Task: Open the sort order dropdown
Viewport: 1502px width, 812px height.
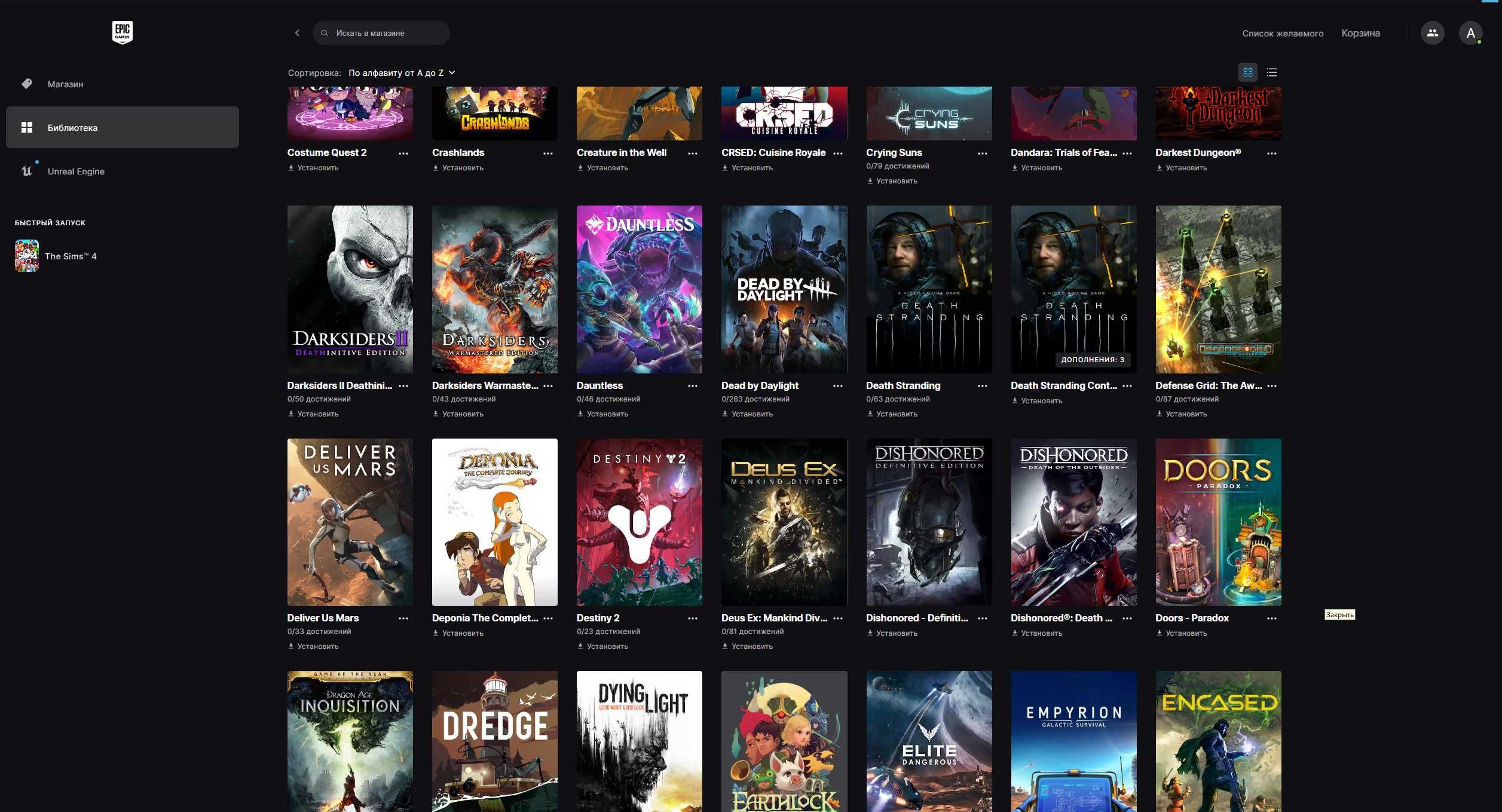Action: point(402,73)
